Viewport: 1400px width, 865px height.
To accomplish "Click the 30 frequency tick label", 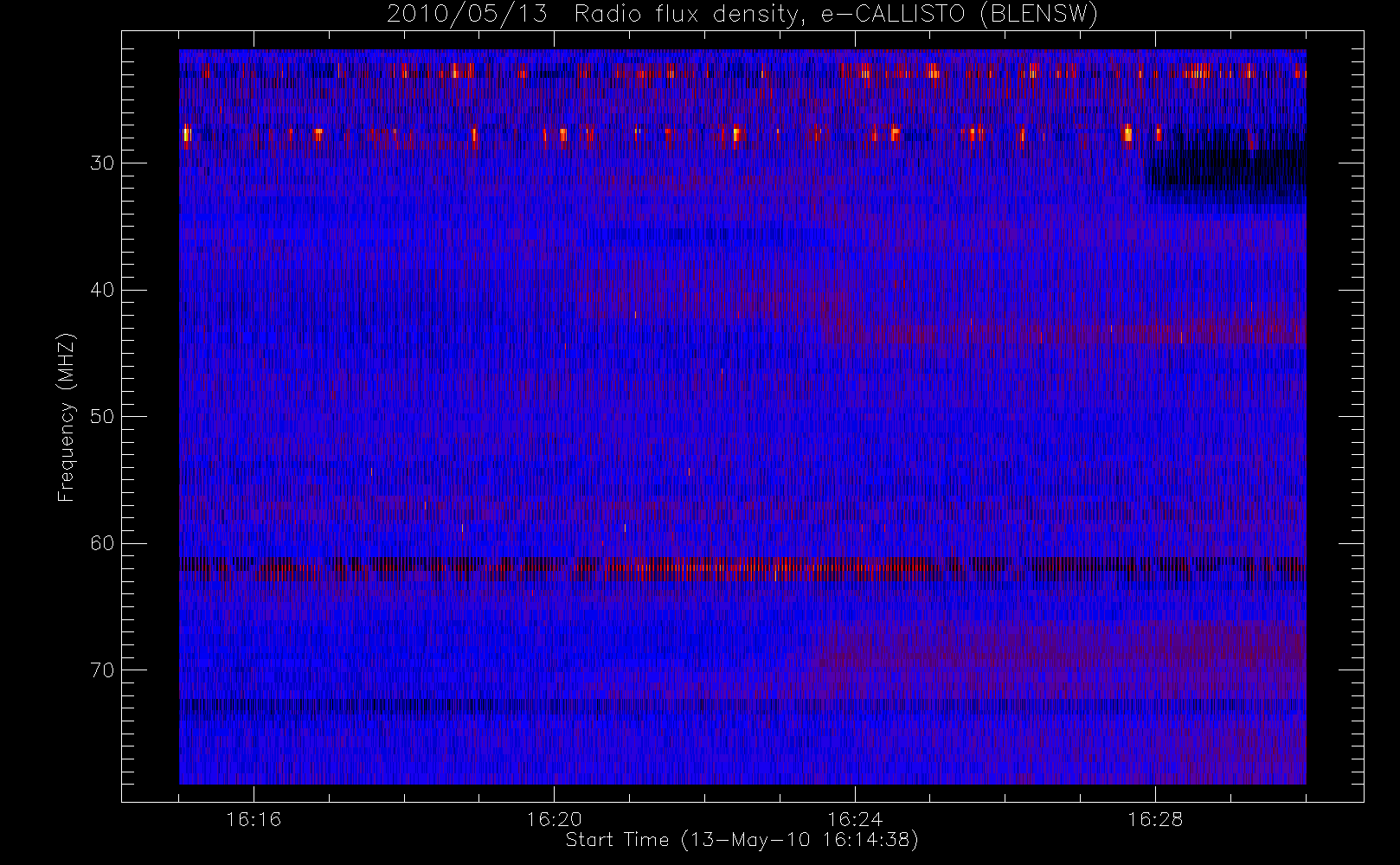I will pyautogui.click(x=102, y=163).
